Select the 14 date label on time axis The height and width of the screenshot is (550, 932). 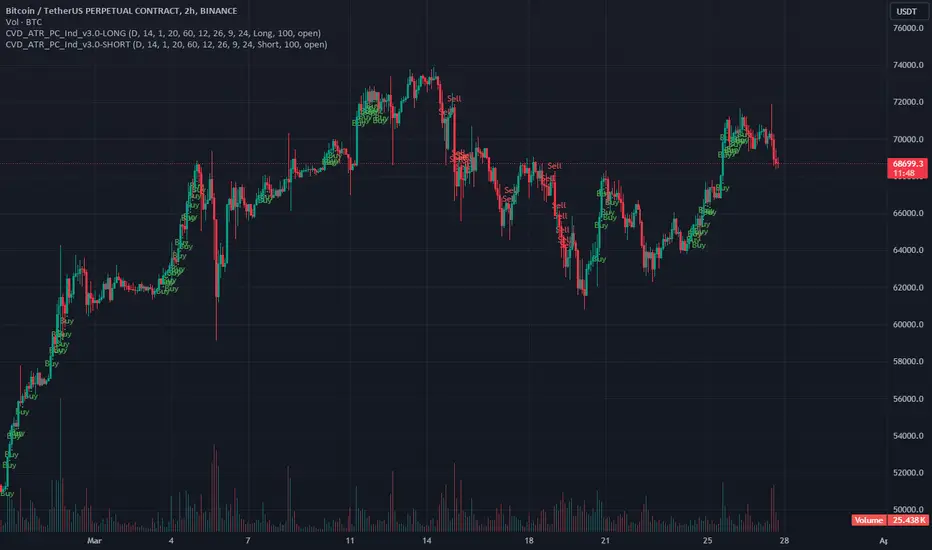(427, 540)
